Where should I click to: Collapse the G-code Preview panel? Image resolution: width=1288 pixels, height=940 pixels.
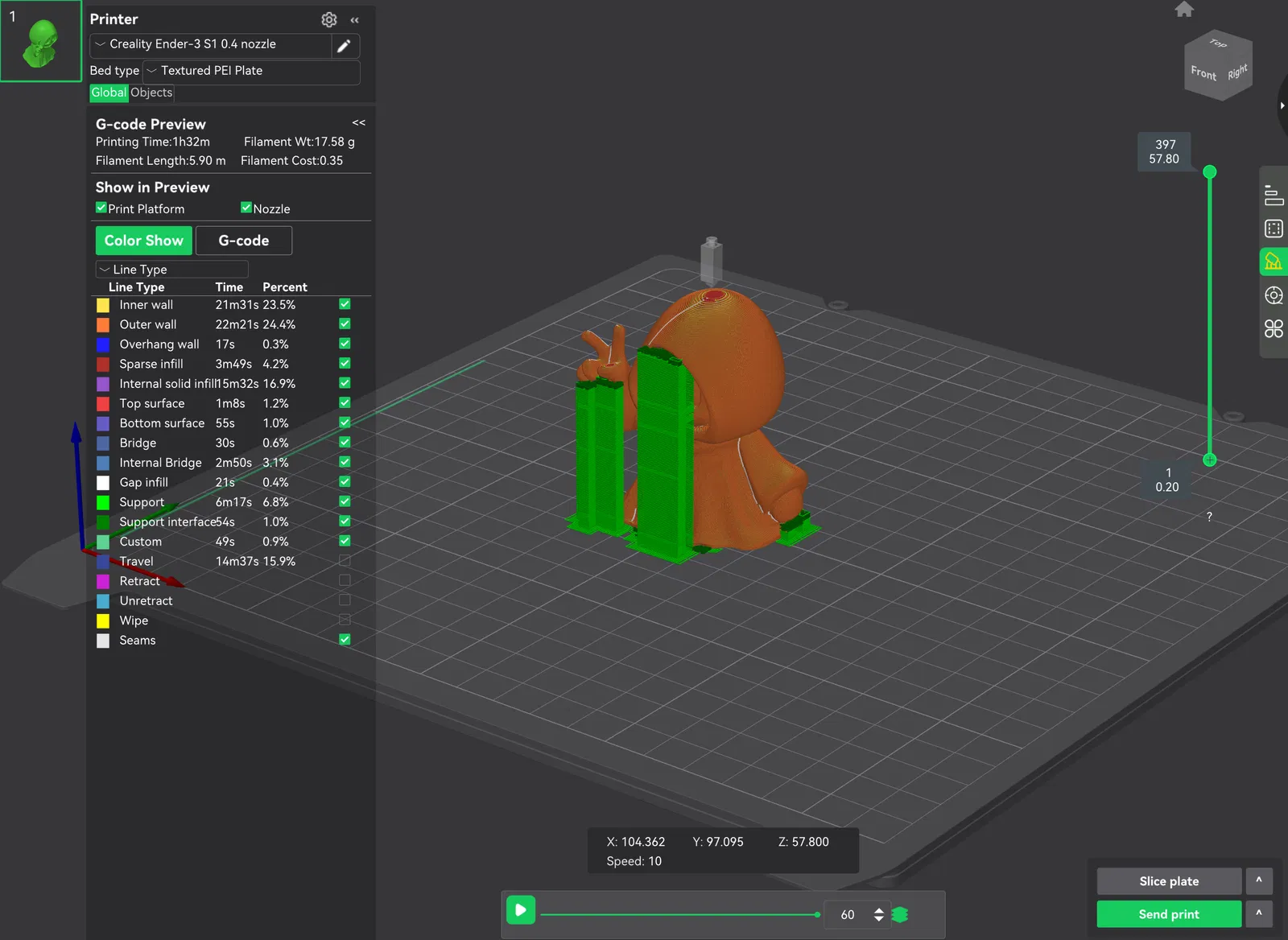pyautogui.click(x=359, y=122)
